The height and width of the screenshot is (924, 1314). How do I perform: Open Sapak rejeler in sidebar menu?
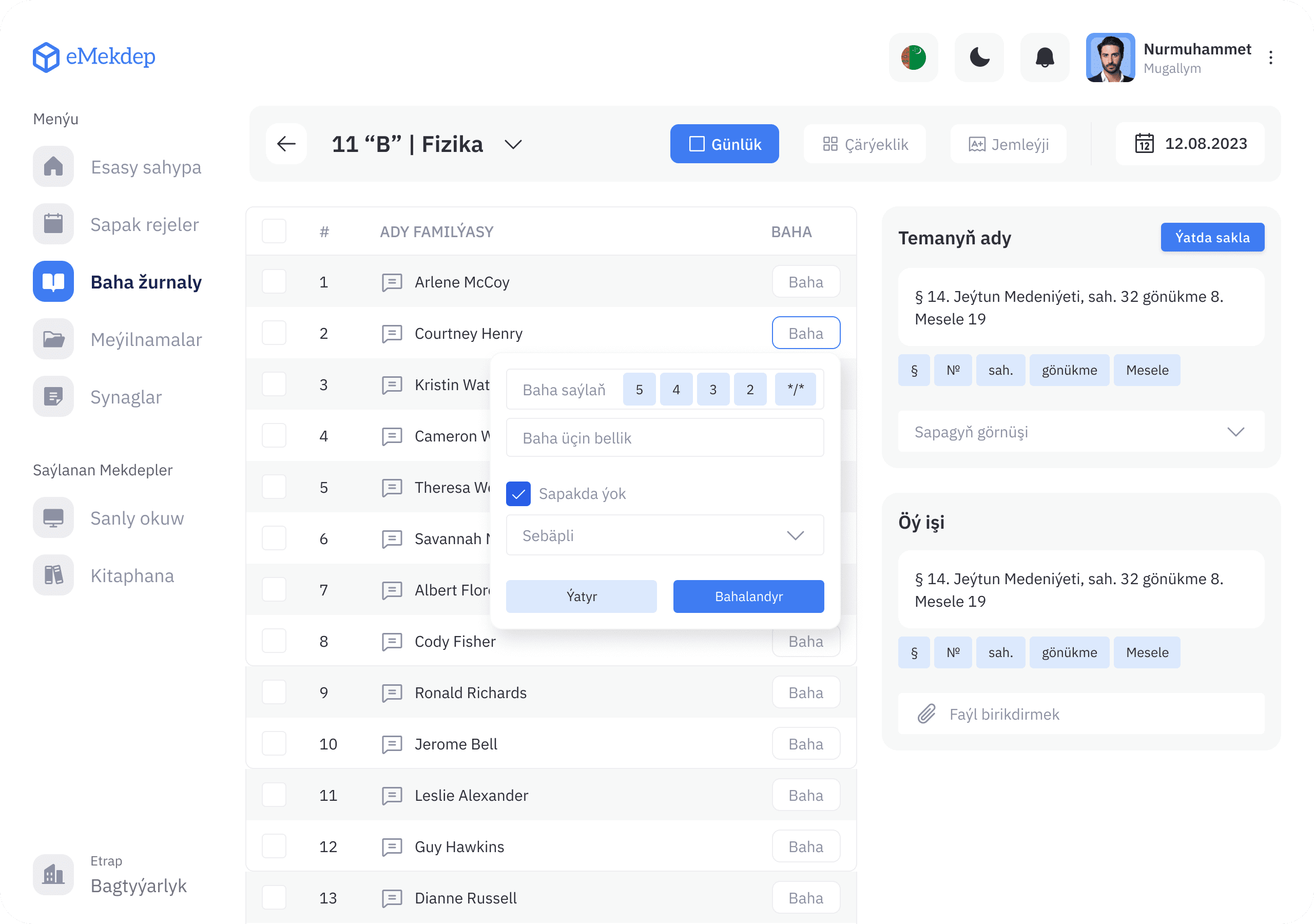(144, 224)
